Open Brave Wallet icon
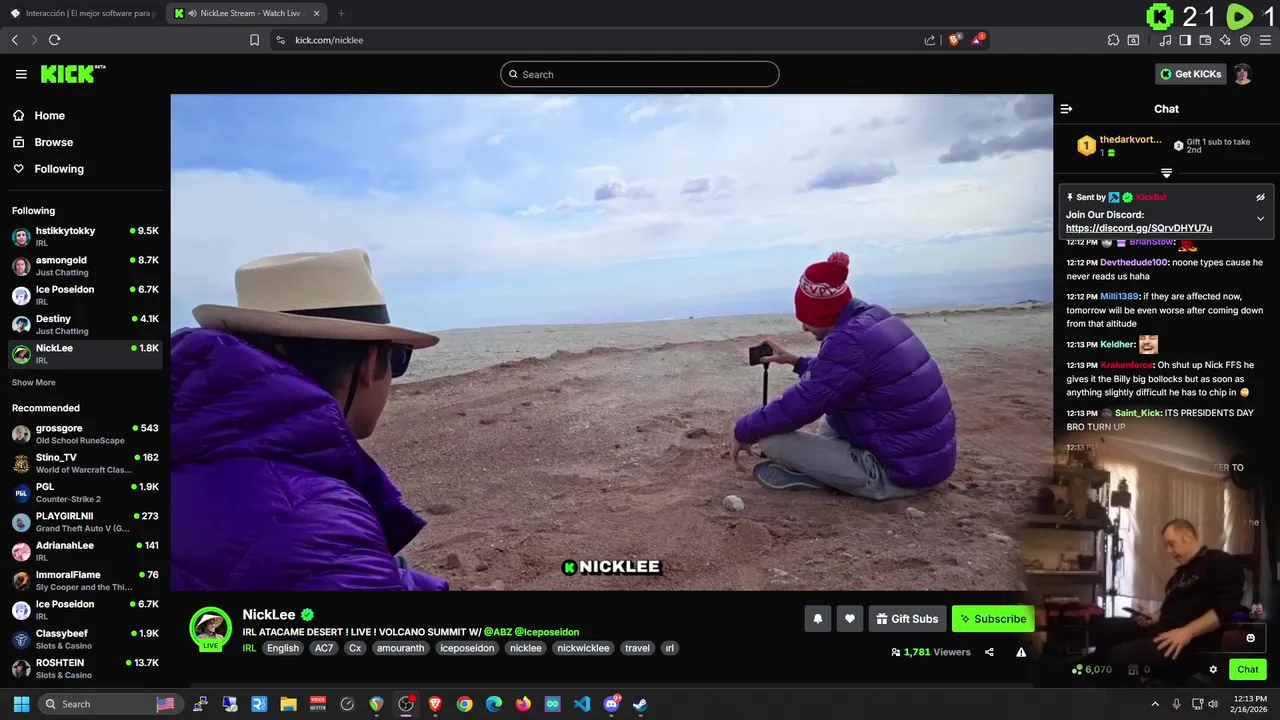1280x720 pixels. pos(1205,40)
